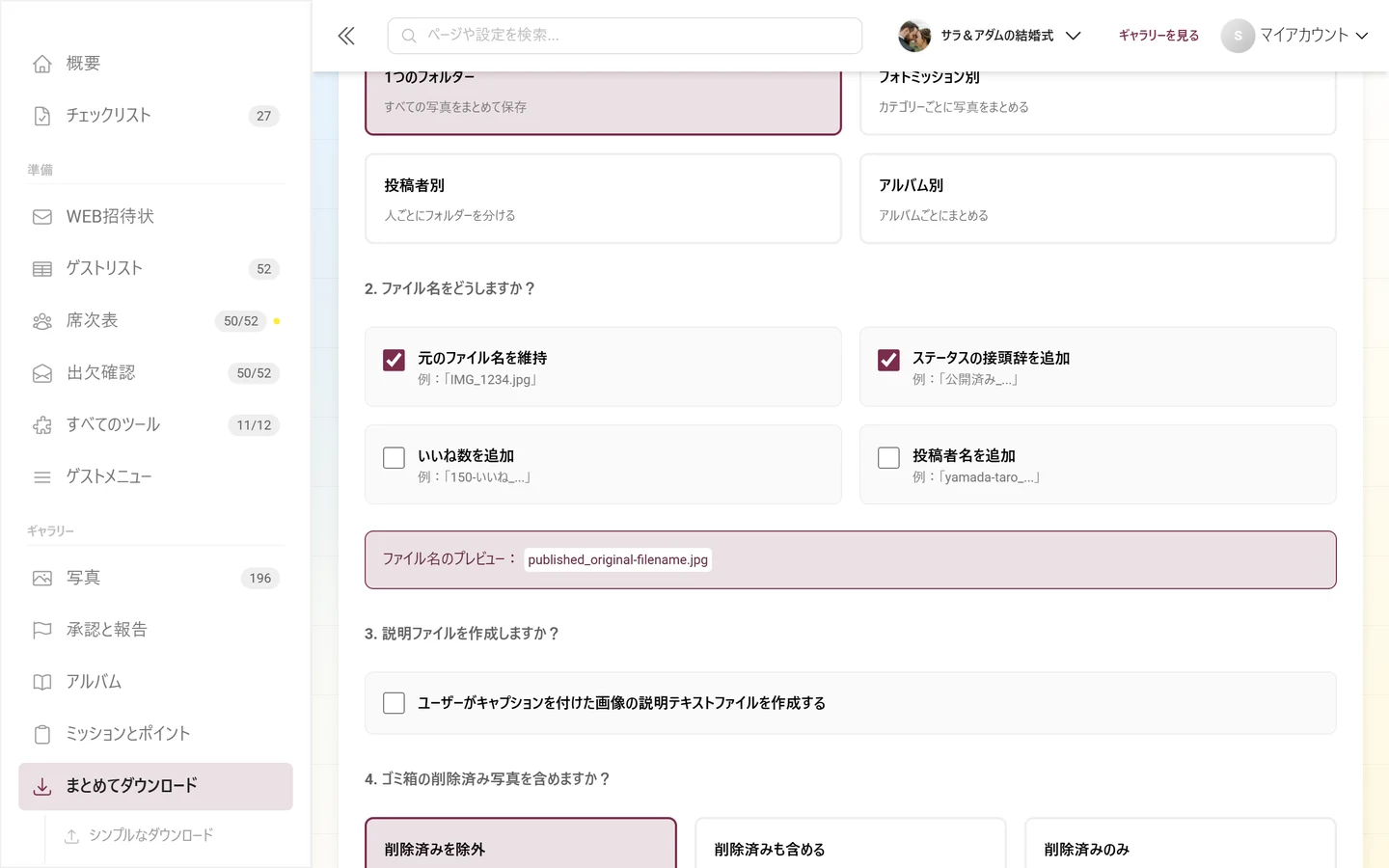This screenshot has height=868, width=1389.
Task: Open 出欠確認 in the sidebar
Action: [155, 373]
